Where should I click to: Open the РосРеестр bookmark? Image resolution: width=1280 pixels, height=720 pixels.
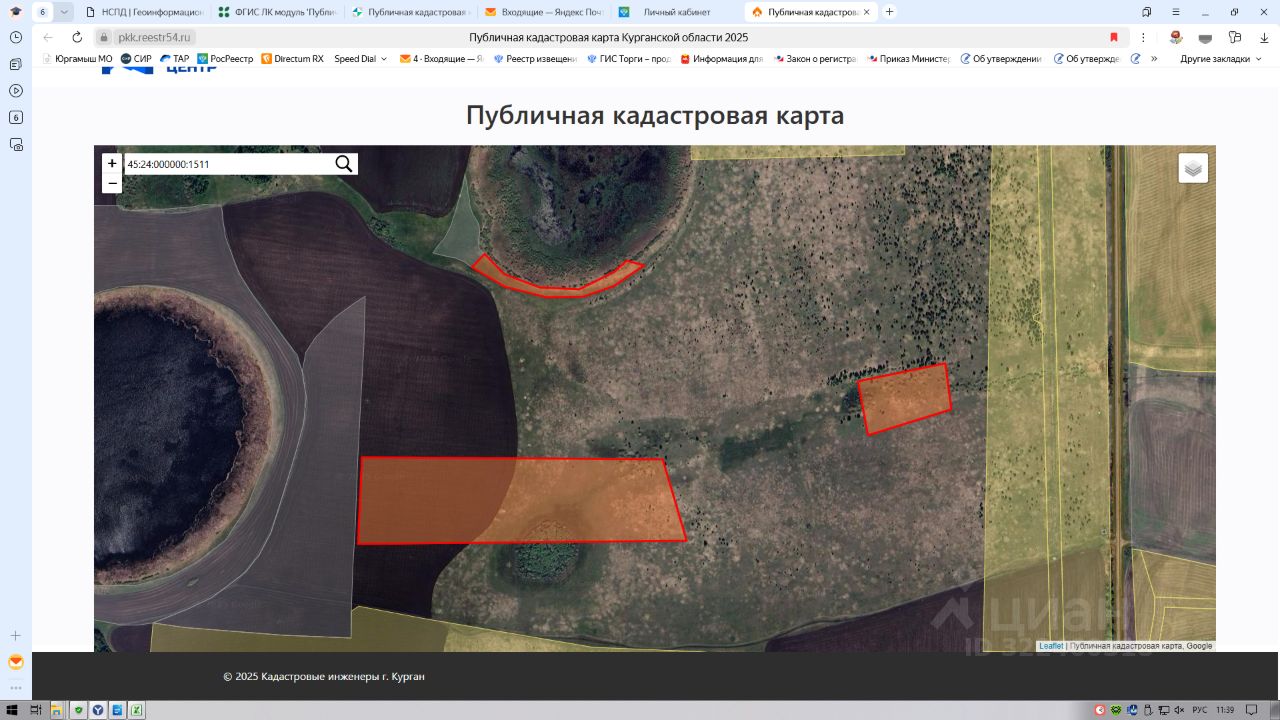[x=225, y=59]
